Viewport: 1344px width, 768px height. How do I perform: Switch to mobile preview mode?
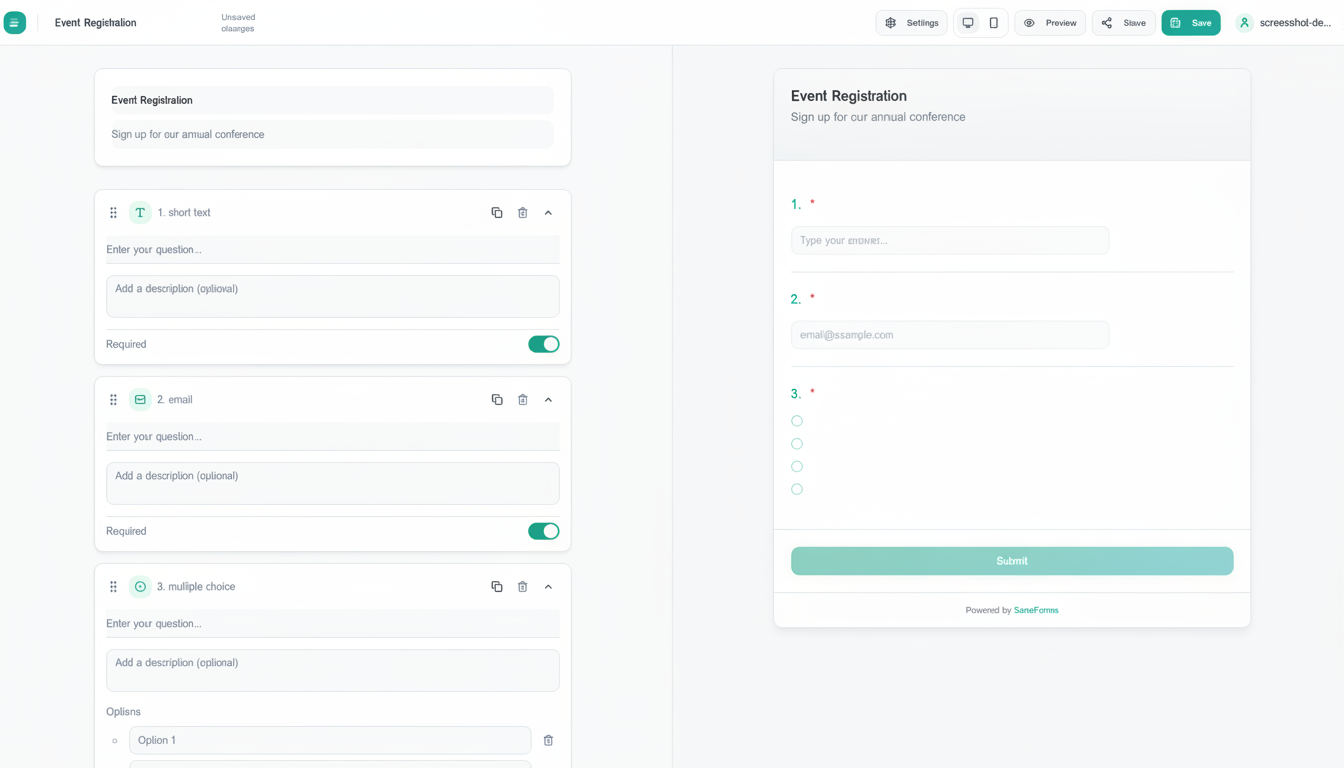pos(993,23)
